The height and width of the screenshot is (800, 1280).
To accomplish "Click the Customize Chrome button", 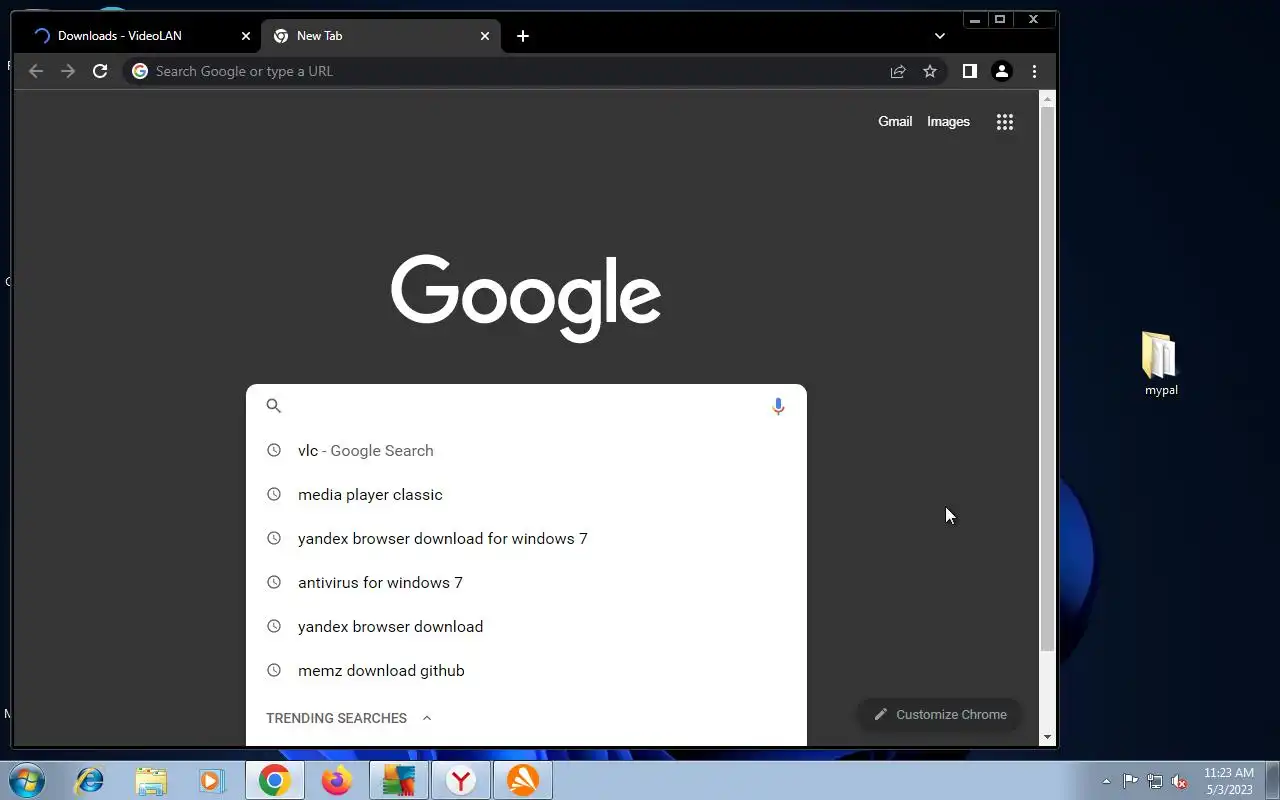I will coord(940,714).
